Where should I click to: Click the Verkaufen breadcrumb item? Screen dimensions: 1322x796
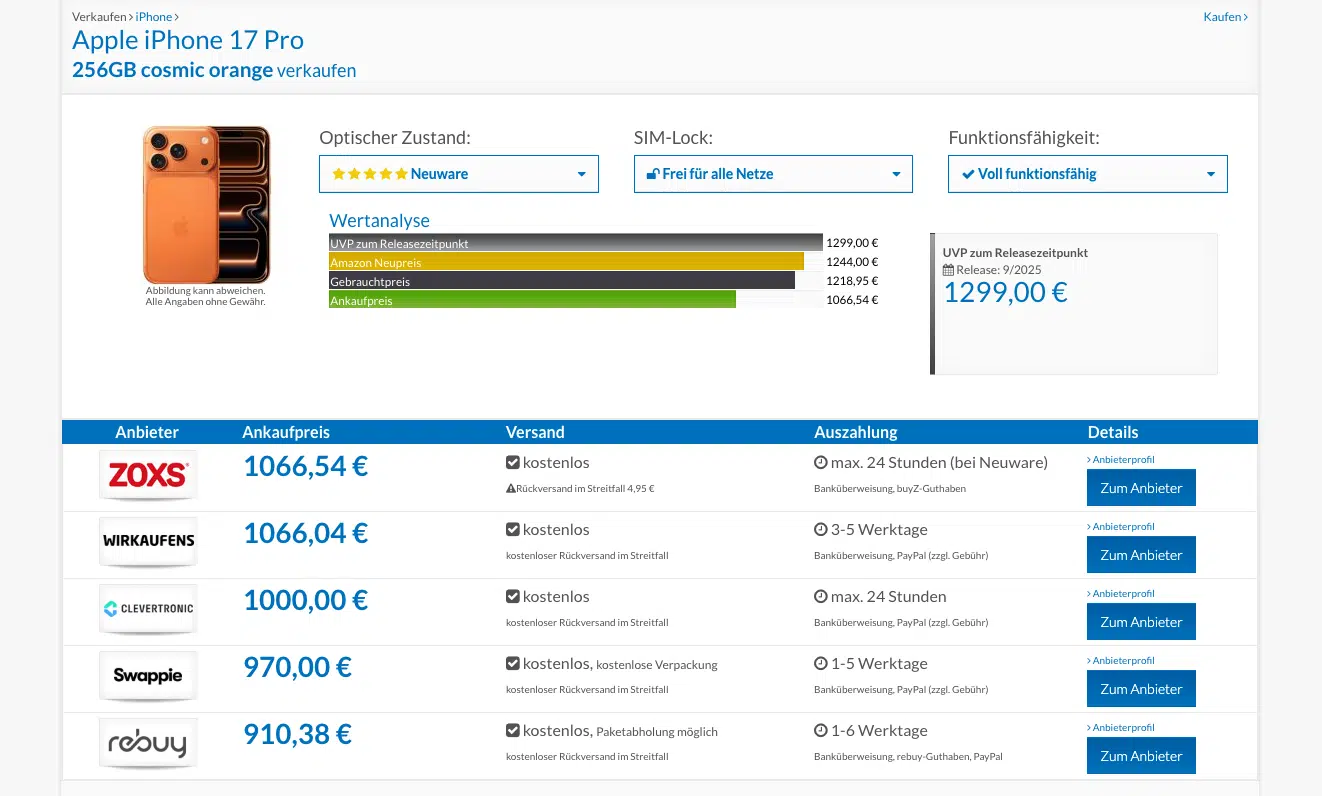(99, 17)
